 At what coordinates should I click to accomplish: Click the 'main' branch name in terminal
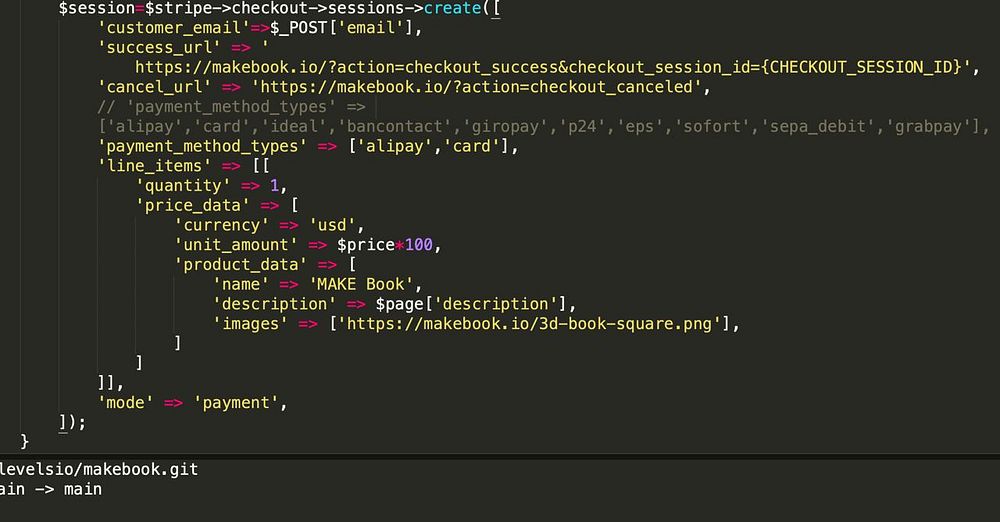tap(82, 489)
